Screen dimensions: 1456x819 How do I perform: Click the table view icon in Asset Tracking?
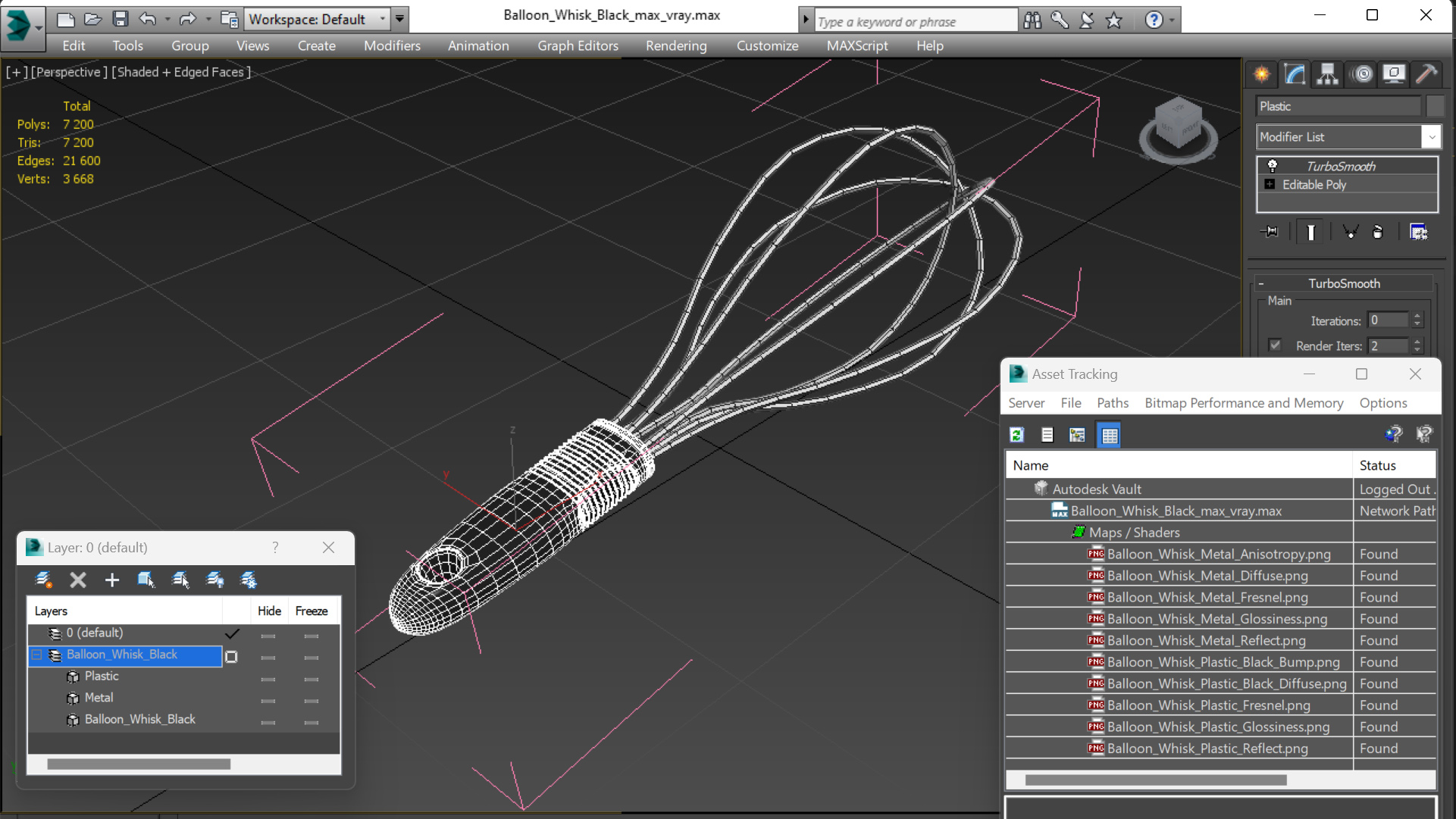point(1109,434)
